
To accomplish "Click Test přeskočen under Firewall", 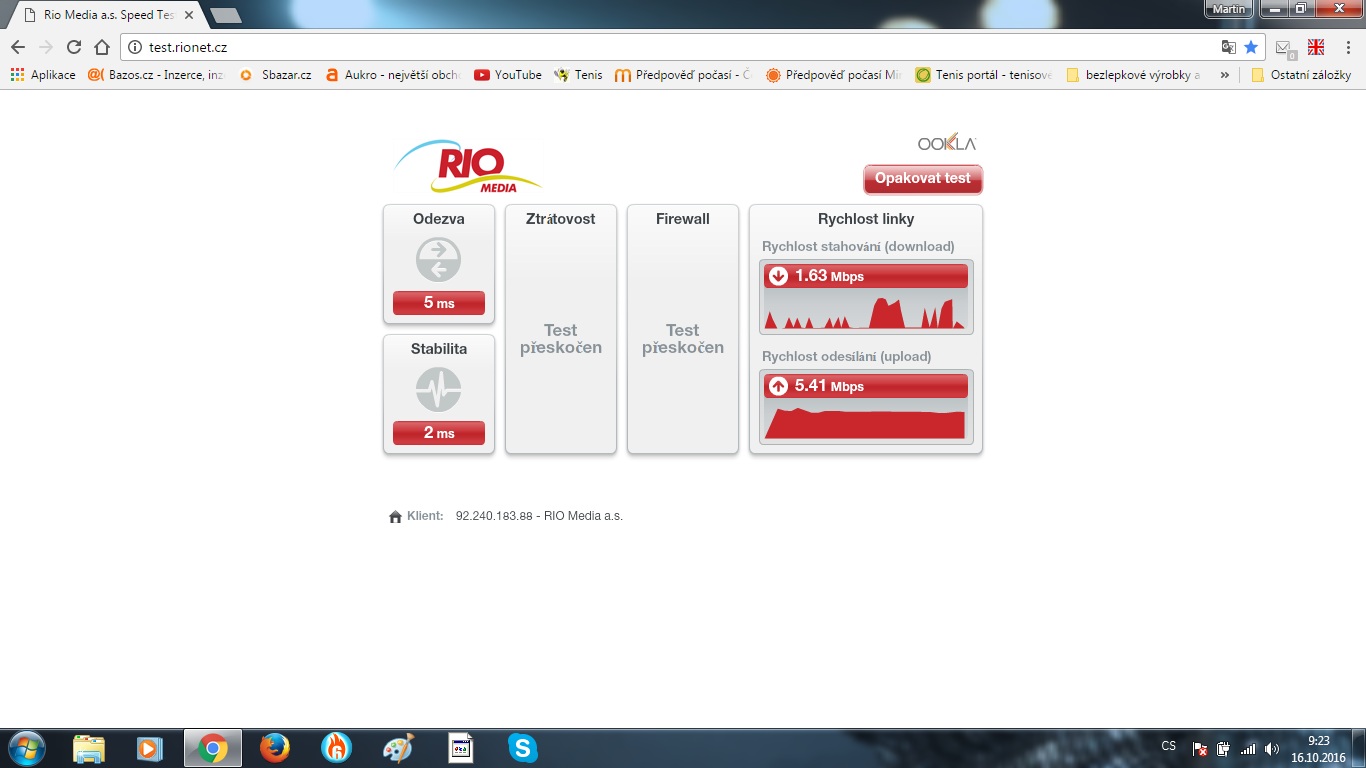I will coord(683,339).
